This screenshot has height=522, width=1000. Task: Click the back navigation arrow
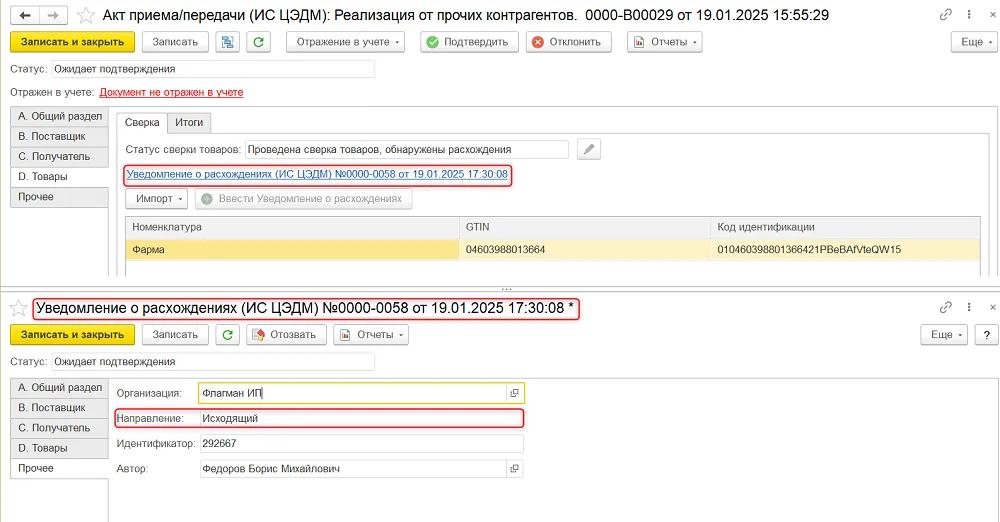[25, 15]
